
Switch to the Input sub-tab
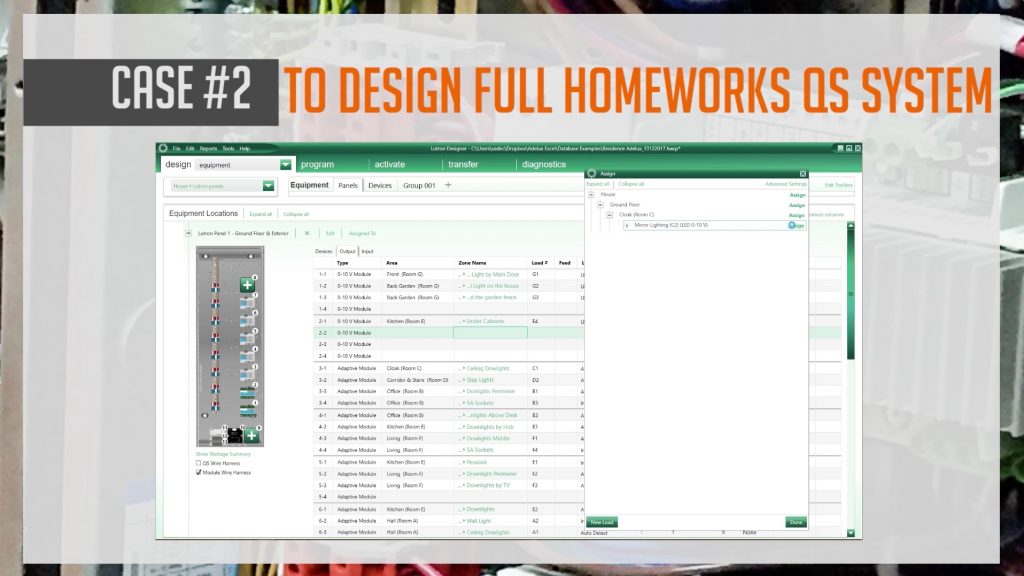(368, 251)
